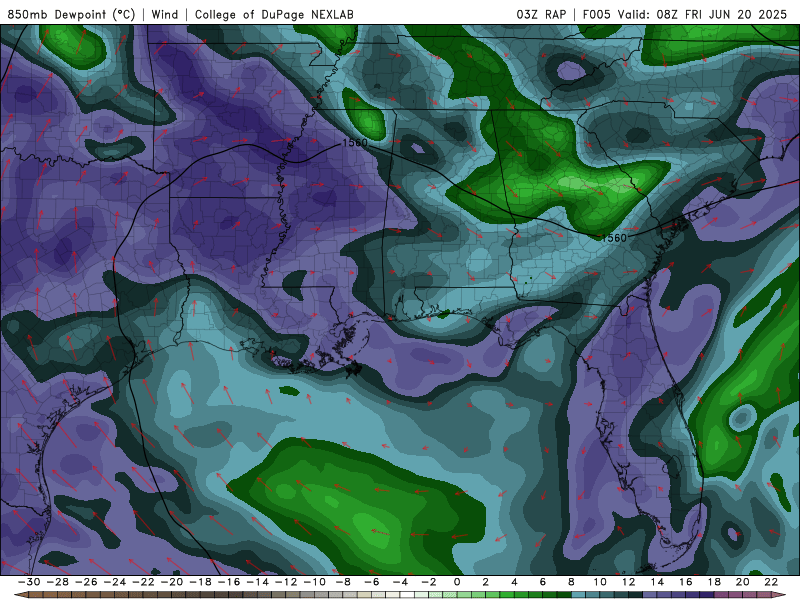The height and width of the screenshot is (600, 800).
Task: Click the positive "22" legend value
Action: (771, 582)
